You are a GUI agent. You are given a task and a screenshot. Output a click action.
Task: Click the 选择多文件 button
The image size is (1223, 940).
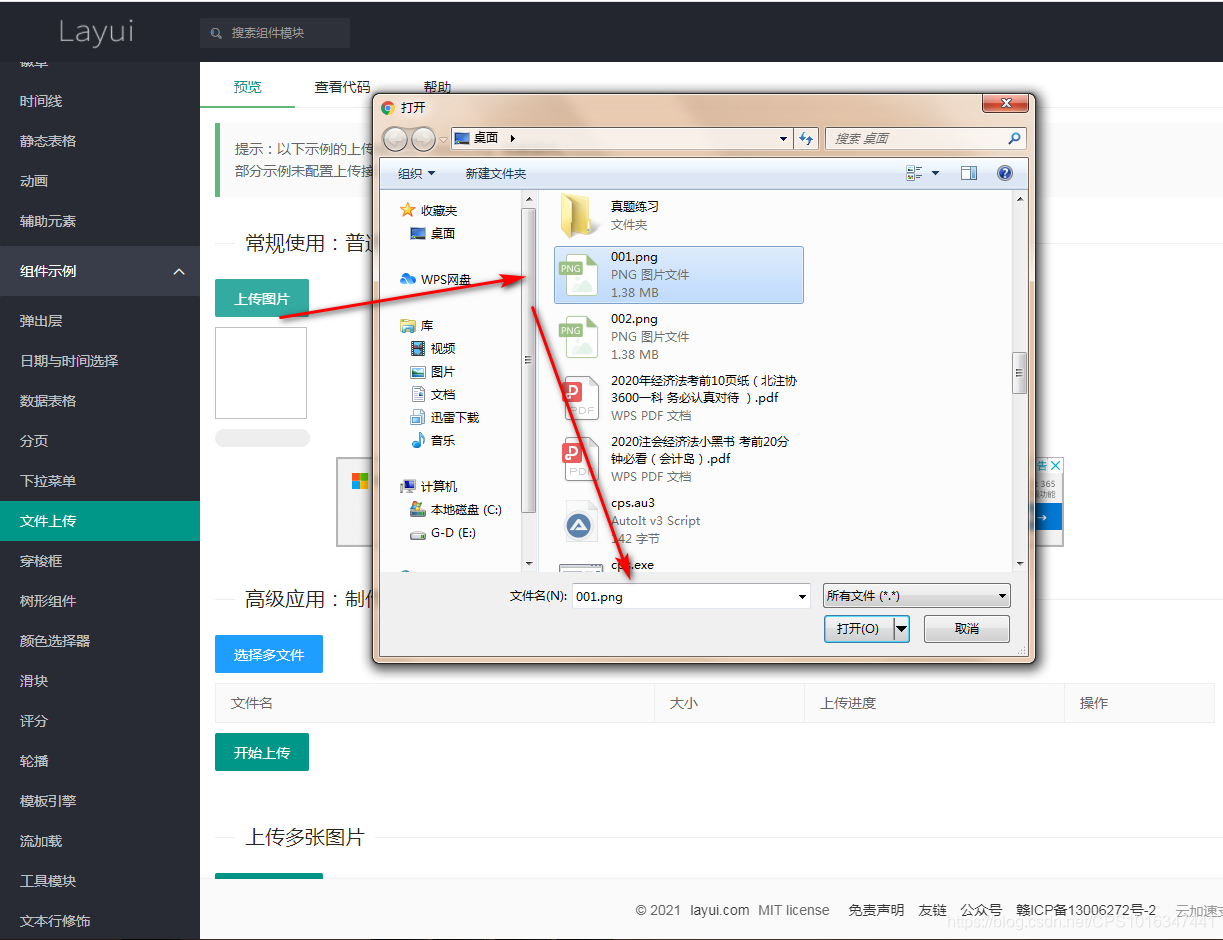point(269,654)
